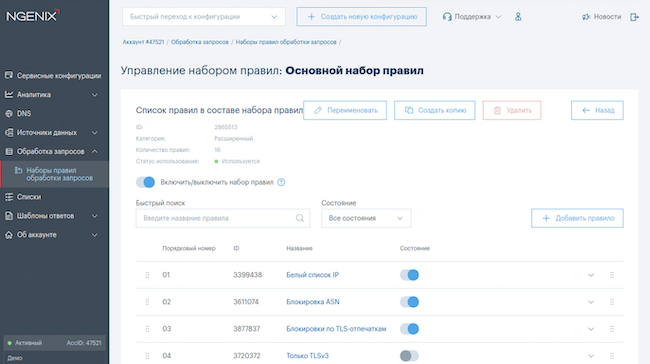Open Обработка запросов breadcrumb

(200, 42)
